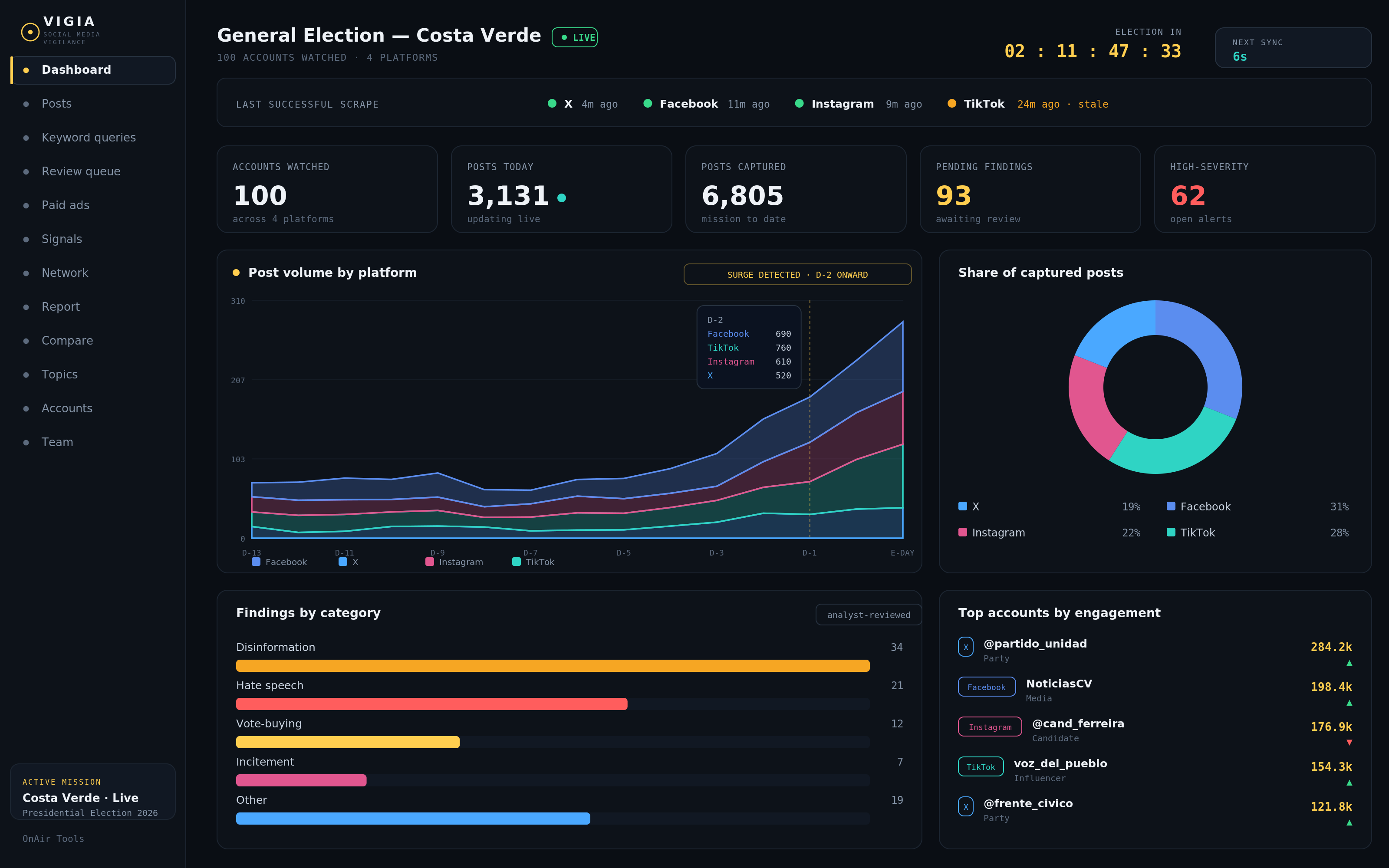Click the TikTok stale status dot
1389x868 pixels.
click(951, 103)
